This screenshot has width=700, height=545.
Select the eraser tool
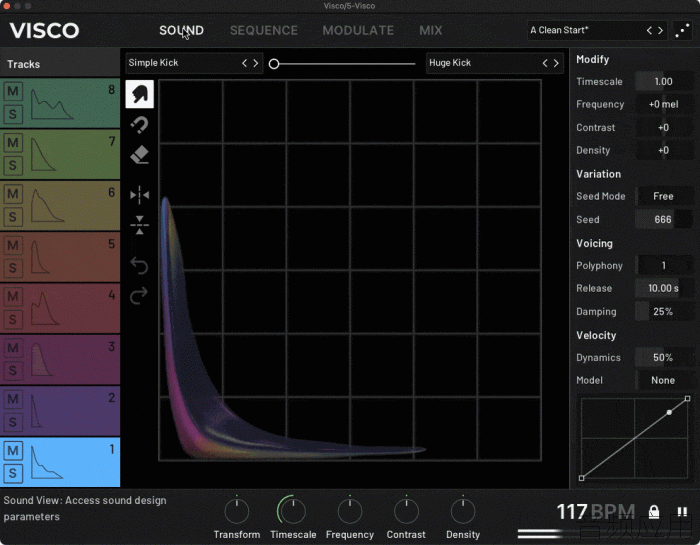point(139,155)
